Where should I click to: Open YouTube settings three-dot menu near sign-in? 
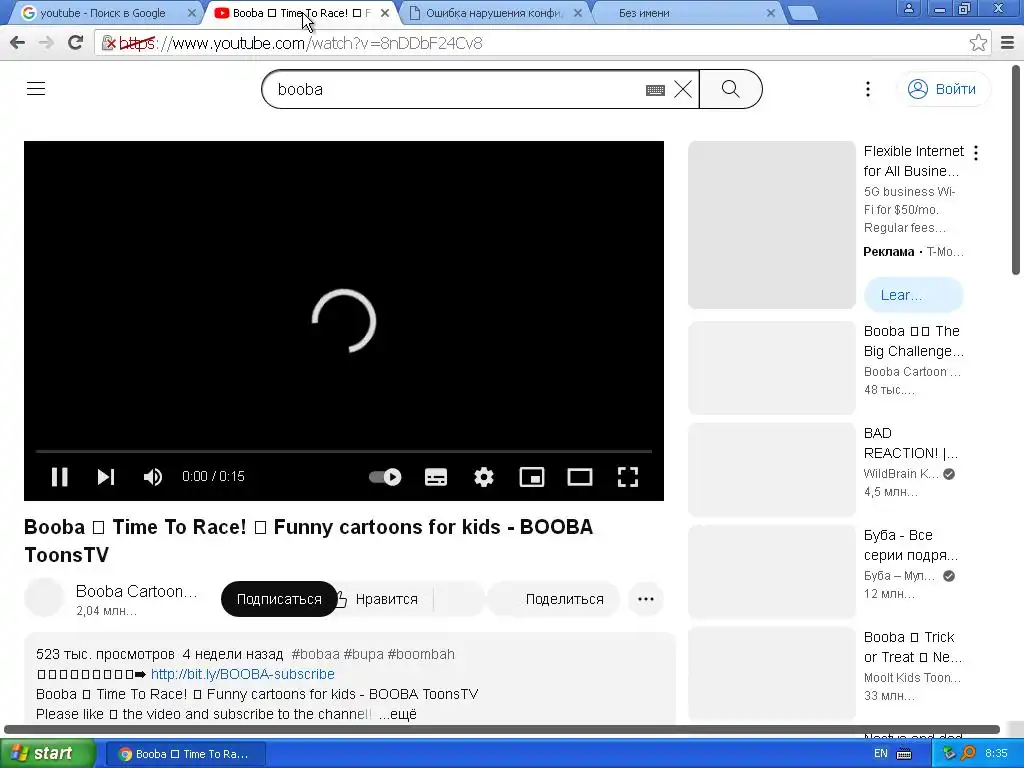(x=868, y=89)
